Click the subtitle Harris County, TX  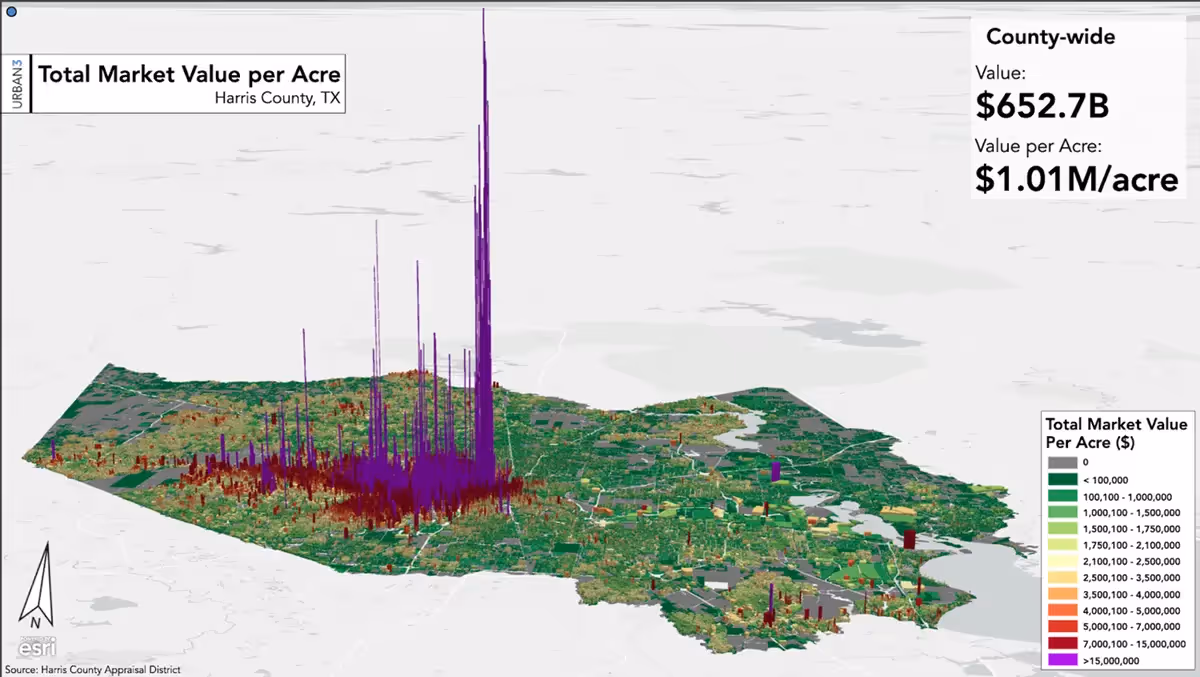pos(277,98)
